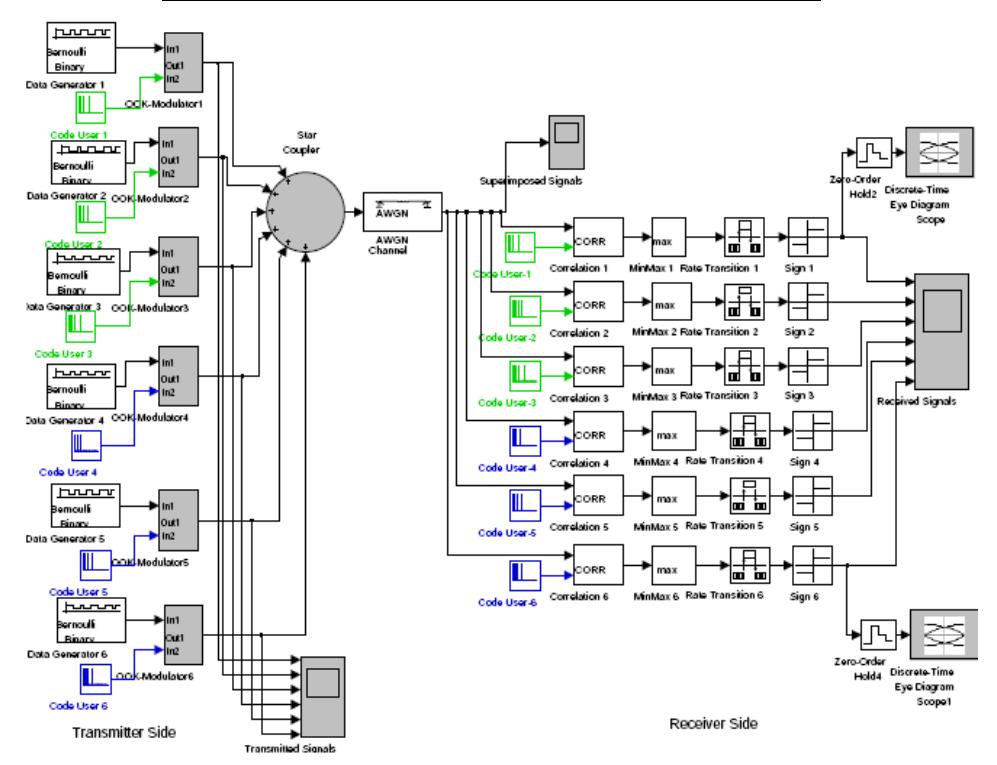Open the Transmitted Signals scope block
Screen dimensions: 997x765
322,696
